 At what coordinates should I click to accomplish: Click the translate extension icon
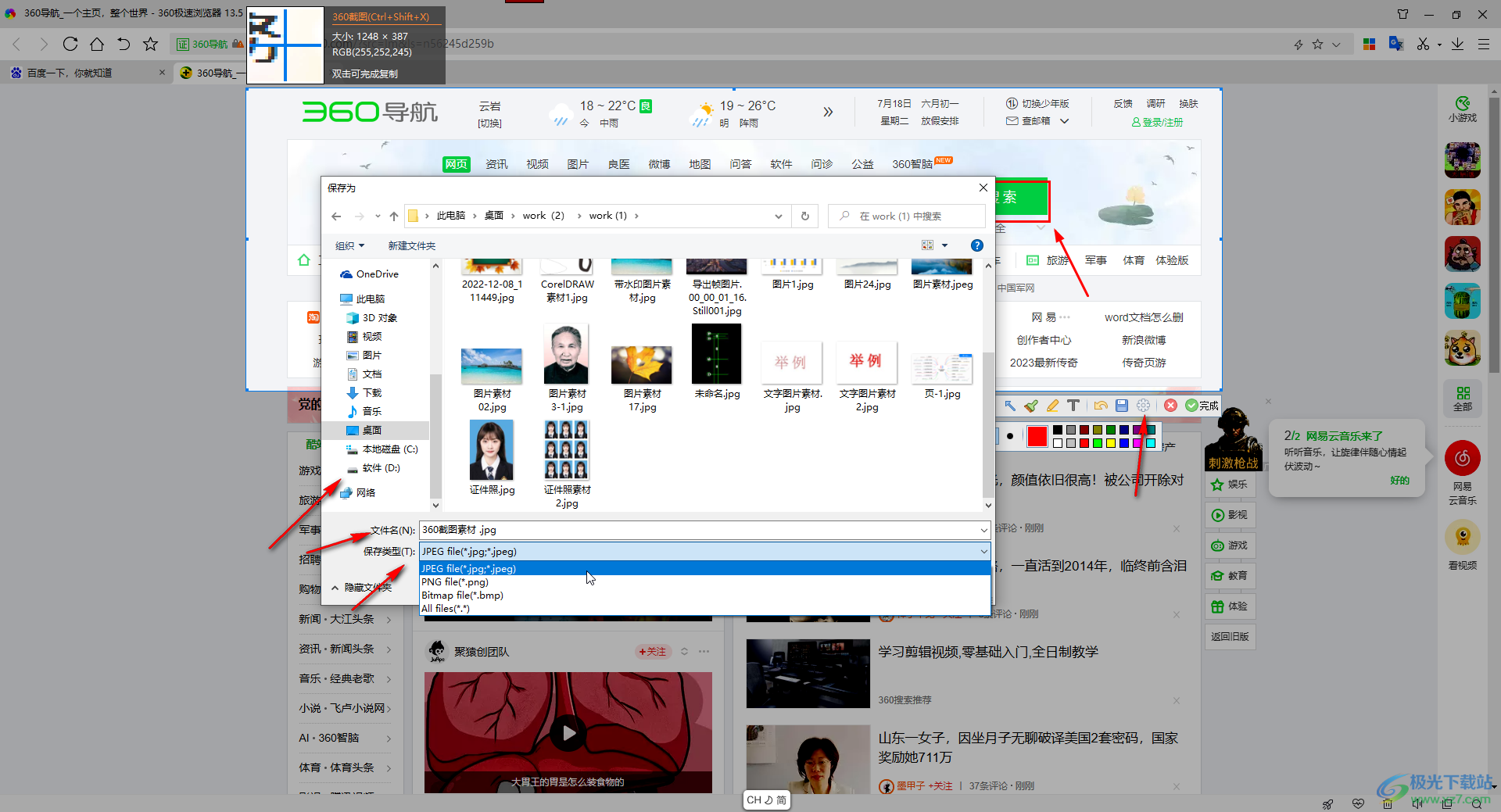pos(1396,44)
